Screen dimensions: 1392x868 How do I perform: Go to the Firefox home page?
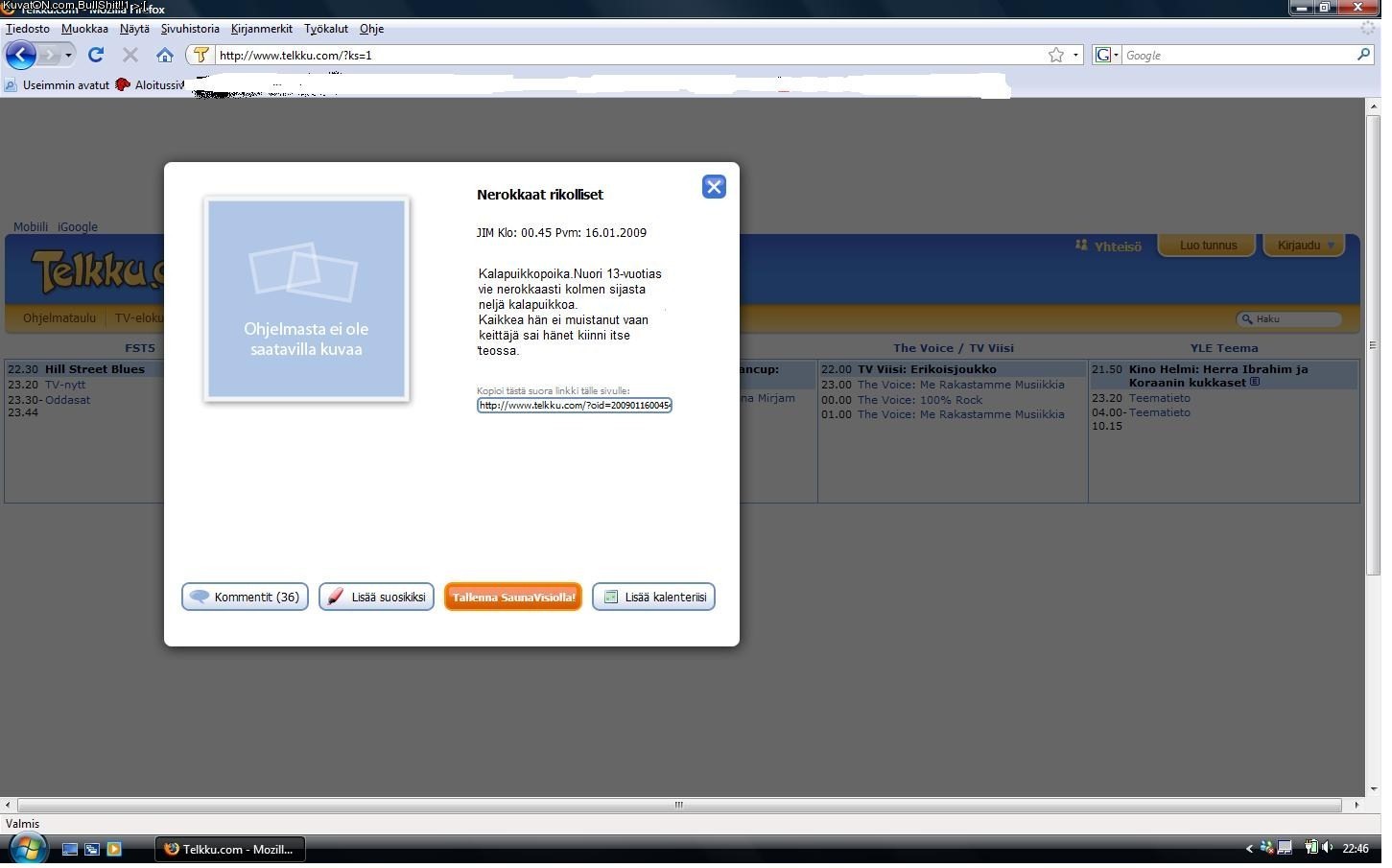click(x=165, y=55)
